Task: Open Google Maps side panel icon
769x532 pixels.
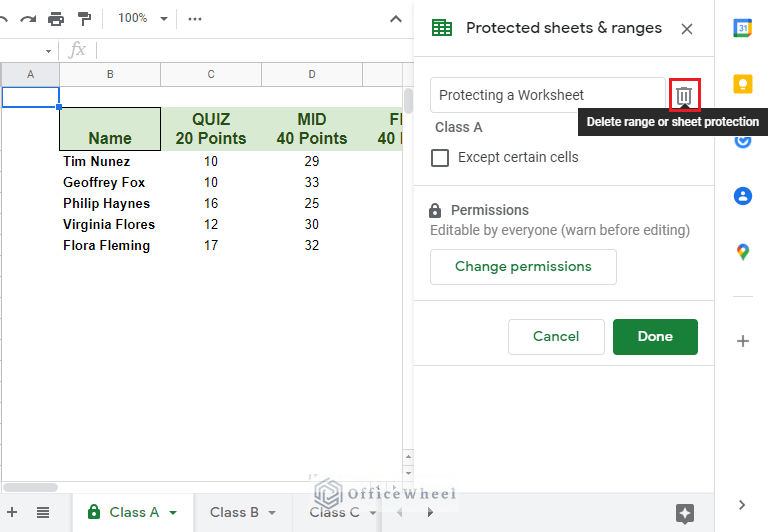Action: click(x=742, y=252)
